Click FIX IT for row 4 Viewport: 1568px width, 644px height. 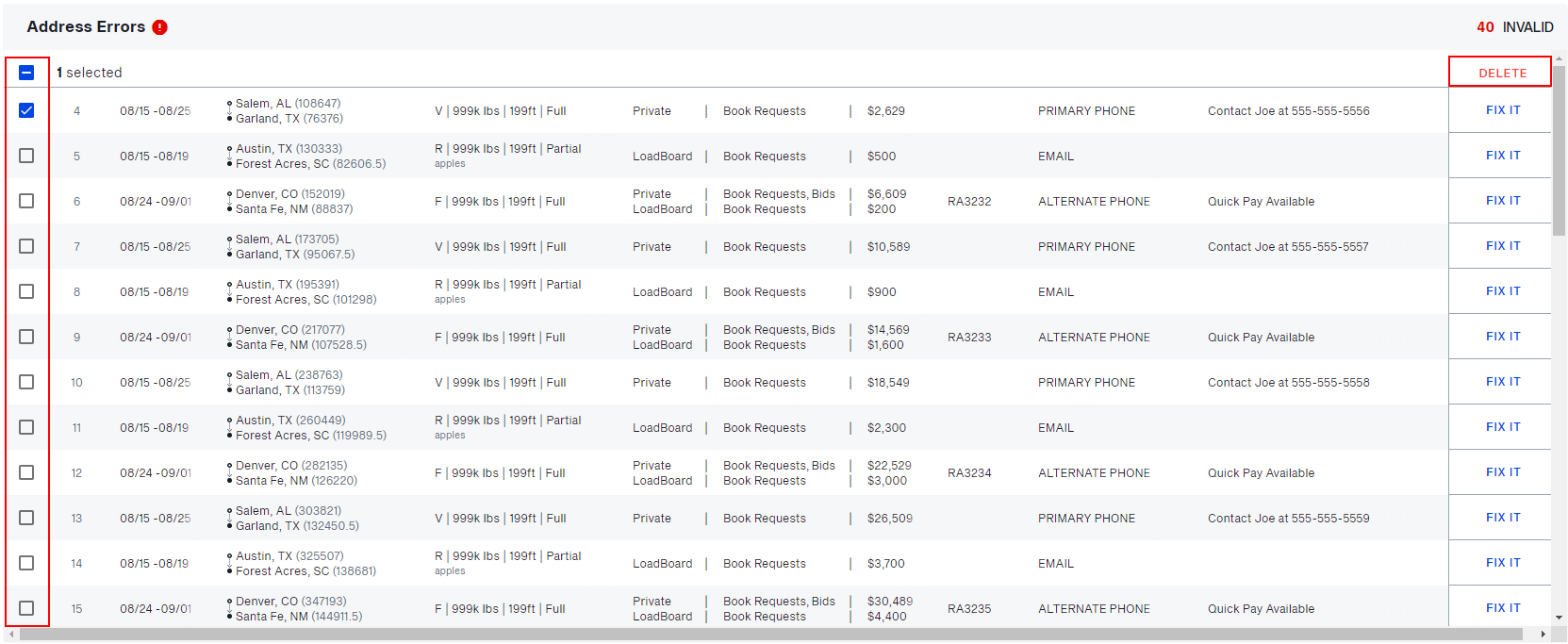(1503, 110)
